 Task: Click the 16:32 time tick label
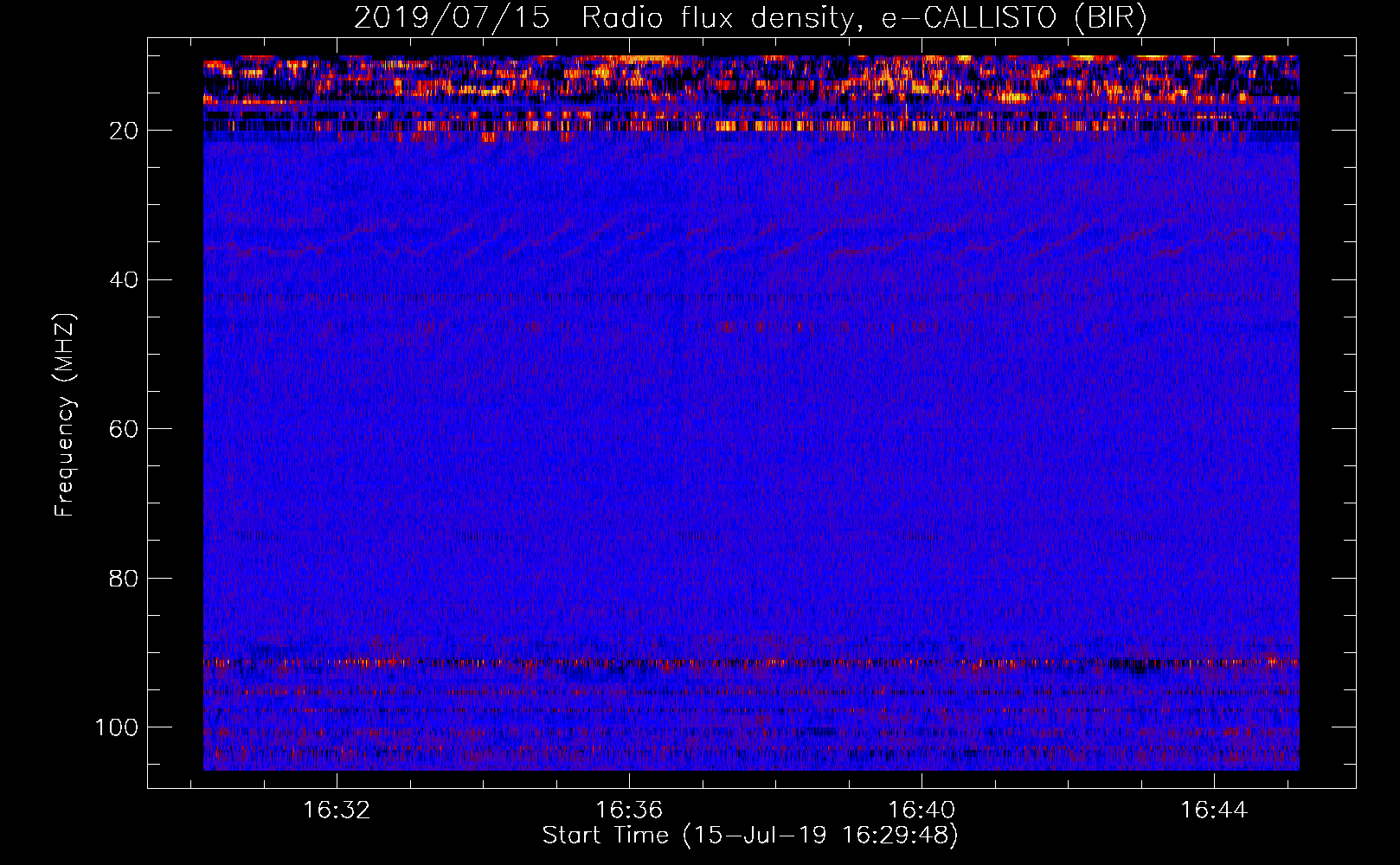(337, 810)
